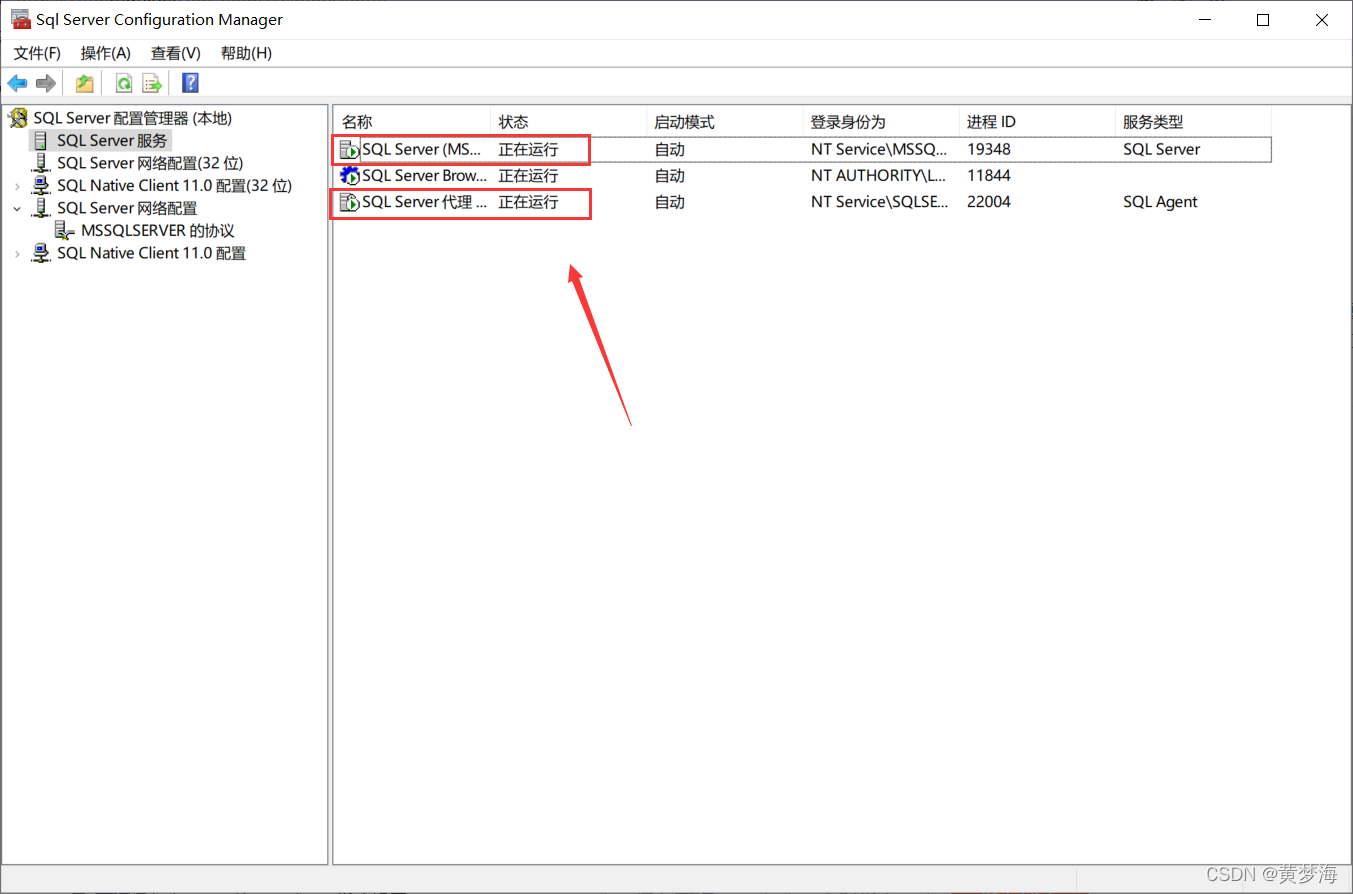Select SQL Native Client 11.0 配置(32 位)
Image resolution: width=1353 pixels, height=894 pixels.
(x=175, y=186)
